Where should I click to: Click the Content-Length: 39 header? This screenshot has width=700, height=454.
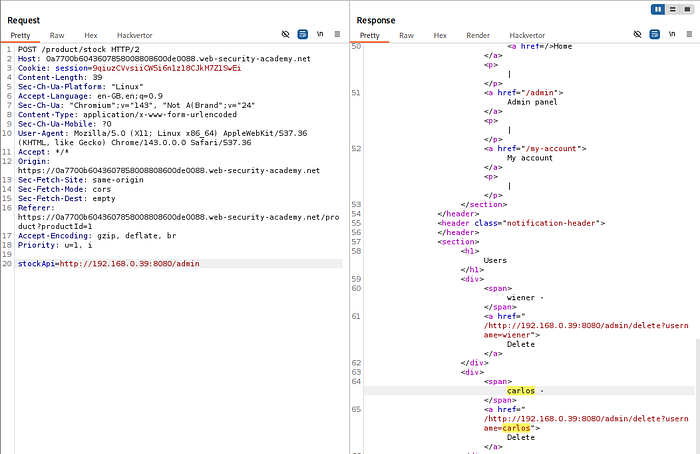coord(60,77)
